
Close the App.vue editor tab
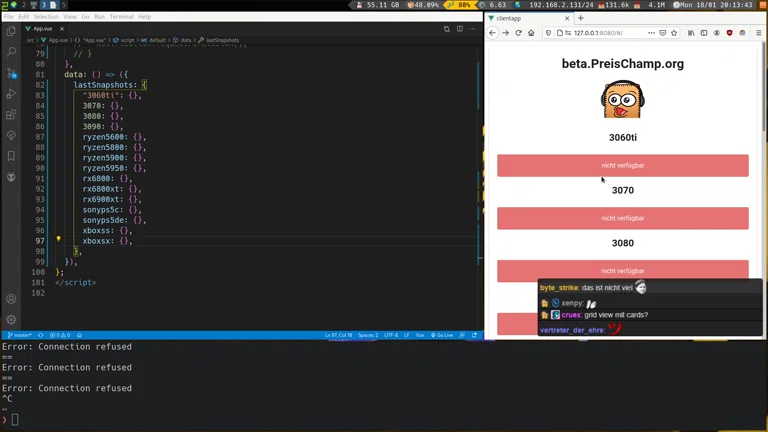pos(62,29)
